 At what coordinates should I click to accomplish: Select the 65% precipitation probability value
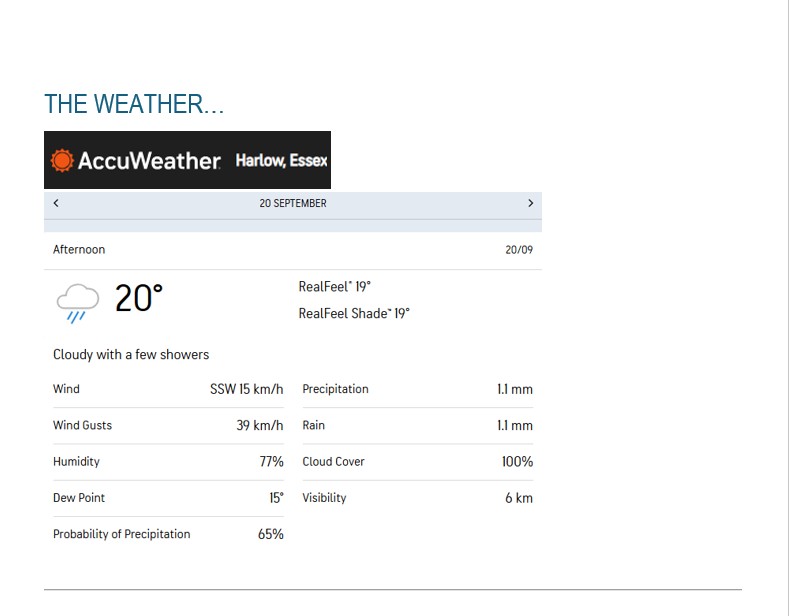pyautogui.click(x=271, y=534)
